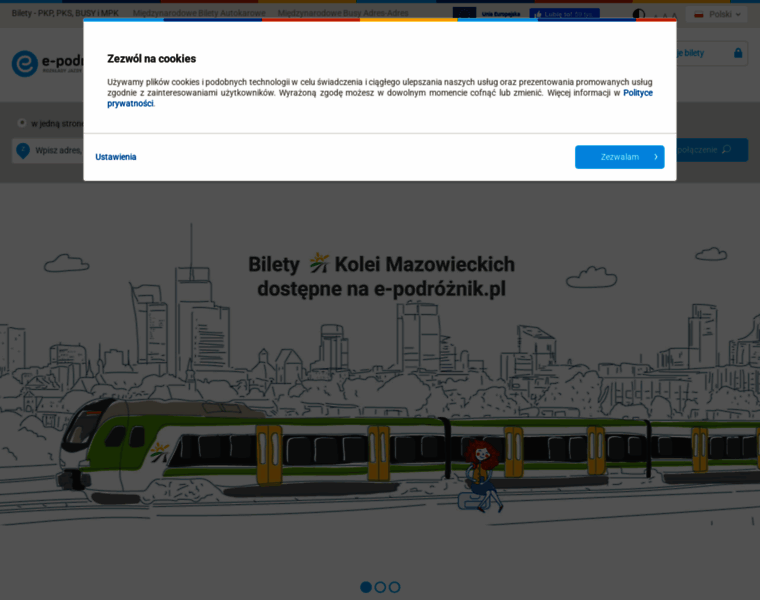Open 'Bilety - PKP, PKS, BUSY i MPK' menu item
The height and width of the screenshot is (600, 760).
65,13
